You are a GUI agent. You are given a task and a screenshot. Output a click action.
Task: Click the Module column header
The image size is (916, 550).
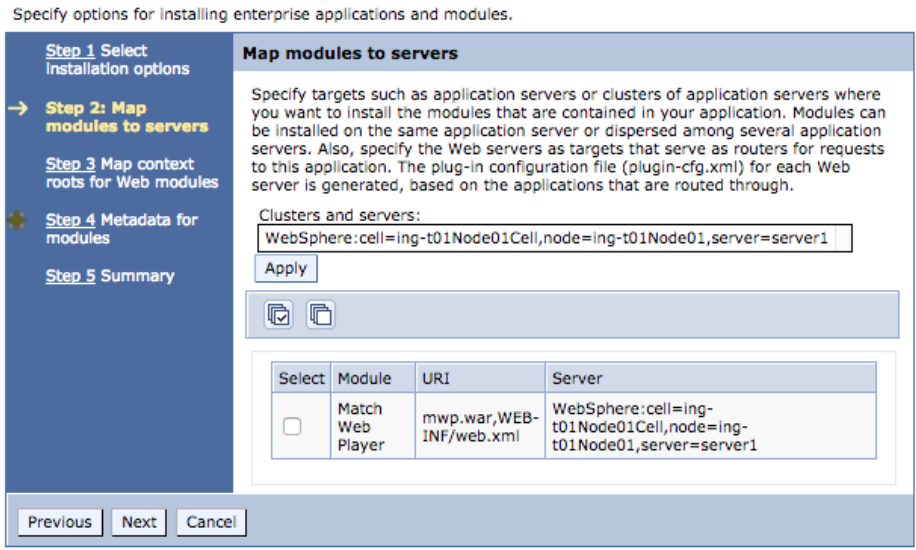click(x=373, y=378)
